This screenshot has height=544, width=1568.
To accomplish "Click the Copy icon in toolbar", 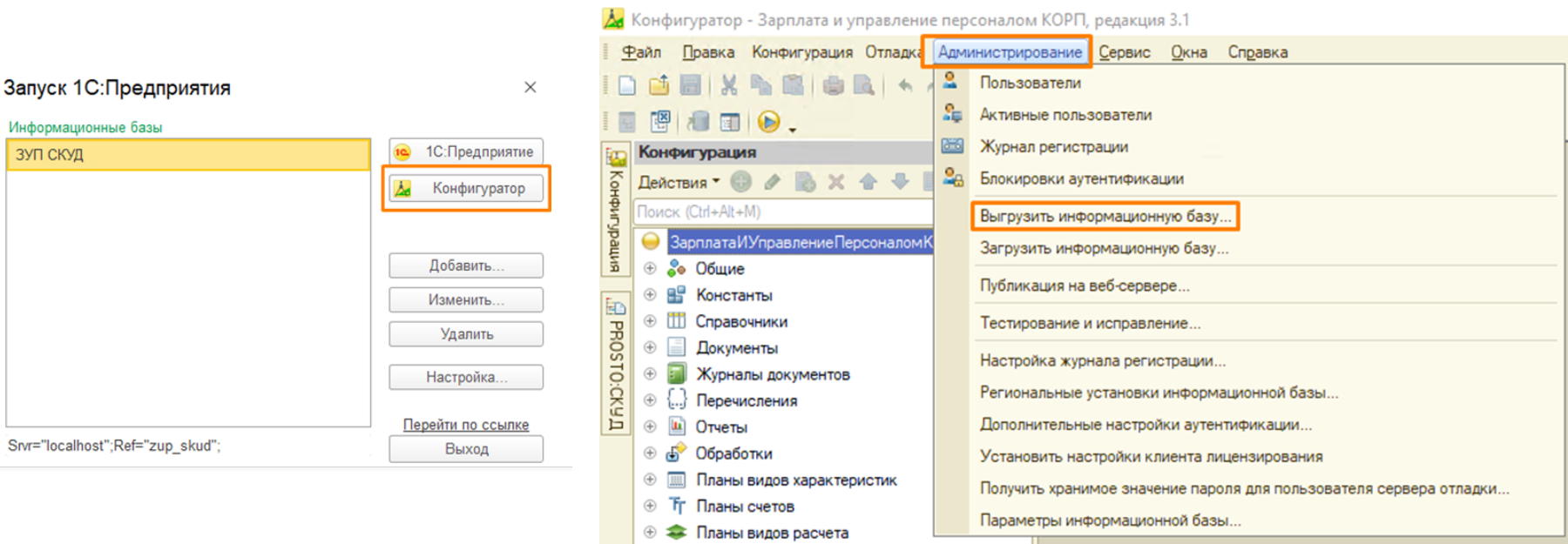I will click(761, 85).
